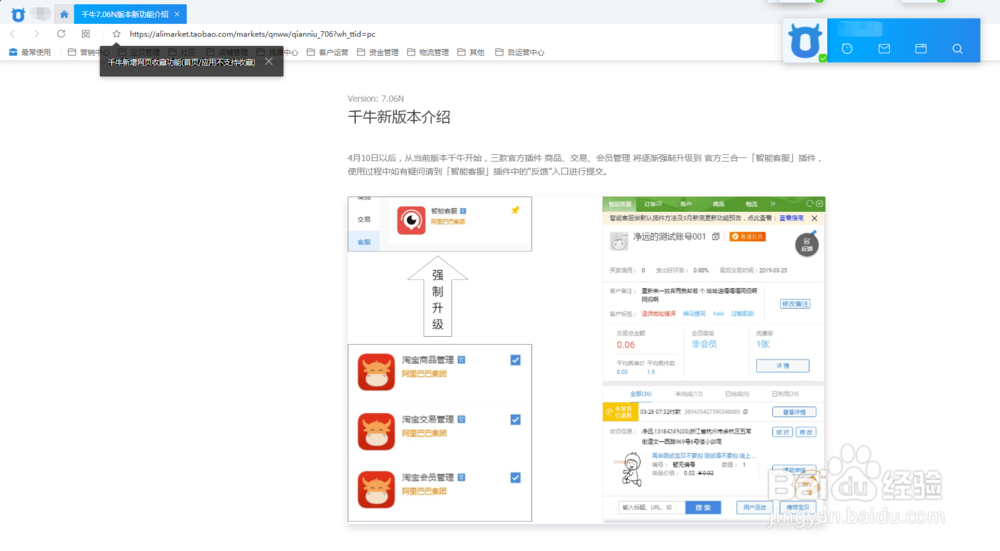Click the 千牛新版本介绍 heading

coord(399,117)
